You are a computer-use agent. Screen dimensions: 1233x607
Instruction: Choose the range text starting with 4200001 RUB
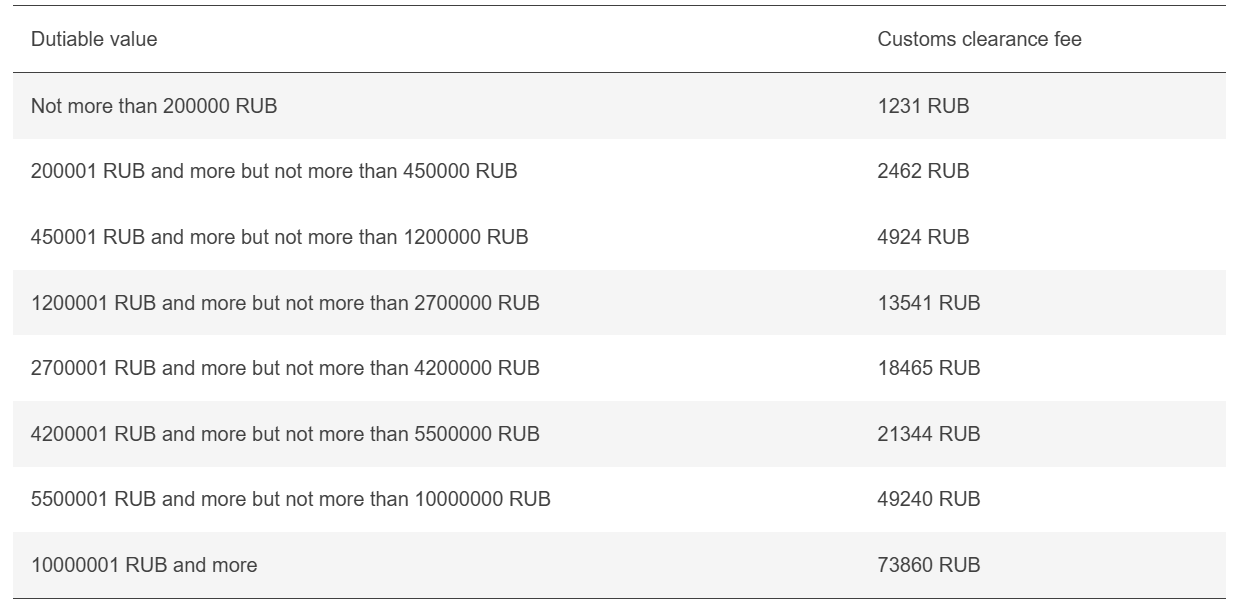click(285, 434)
